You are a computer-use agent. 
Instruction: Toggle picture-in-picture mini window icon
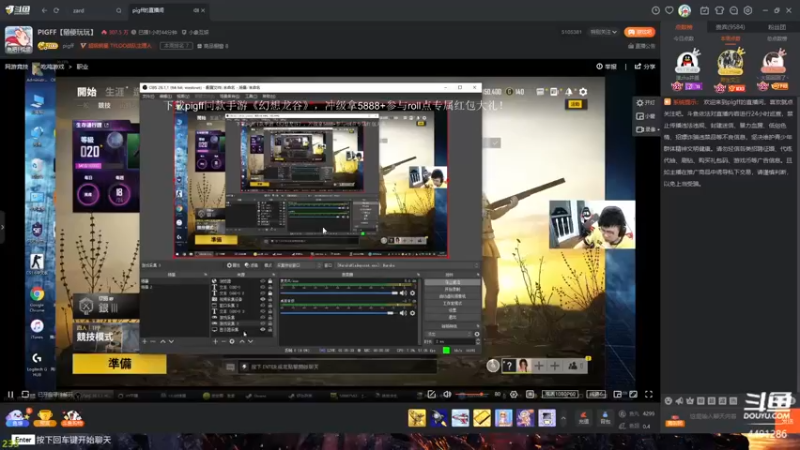tap(617, 394)
